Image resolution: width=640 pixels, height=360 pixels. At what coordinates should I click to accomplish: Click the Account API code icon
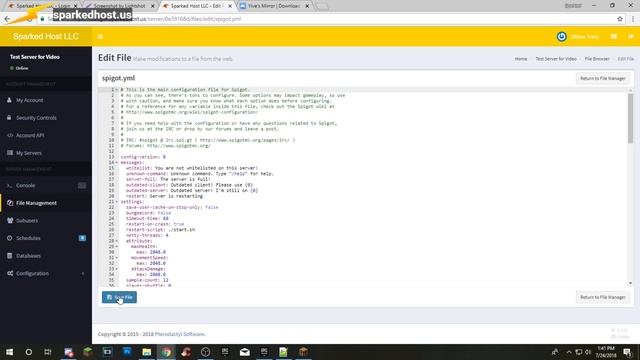[x=10, y=135]
